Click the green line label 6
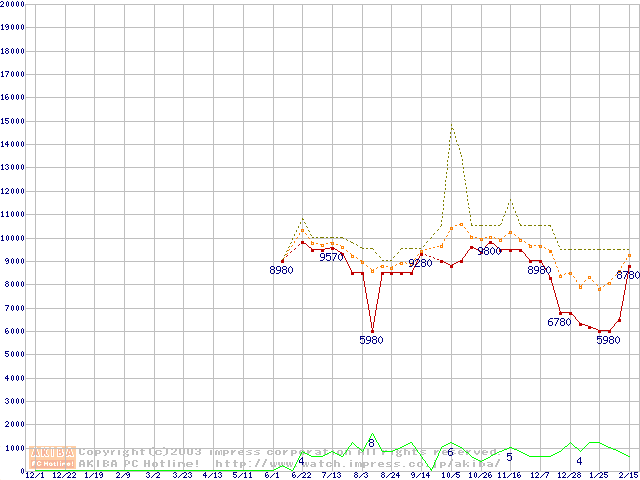This screenshot has height=480, width=640. pos(450,453)
